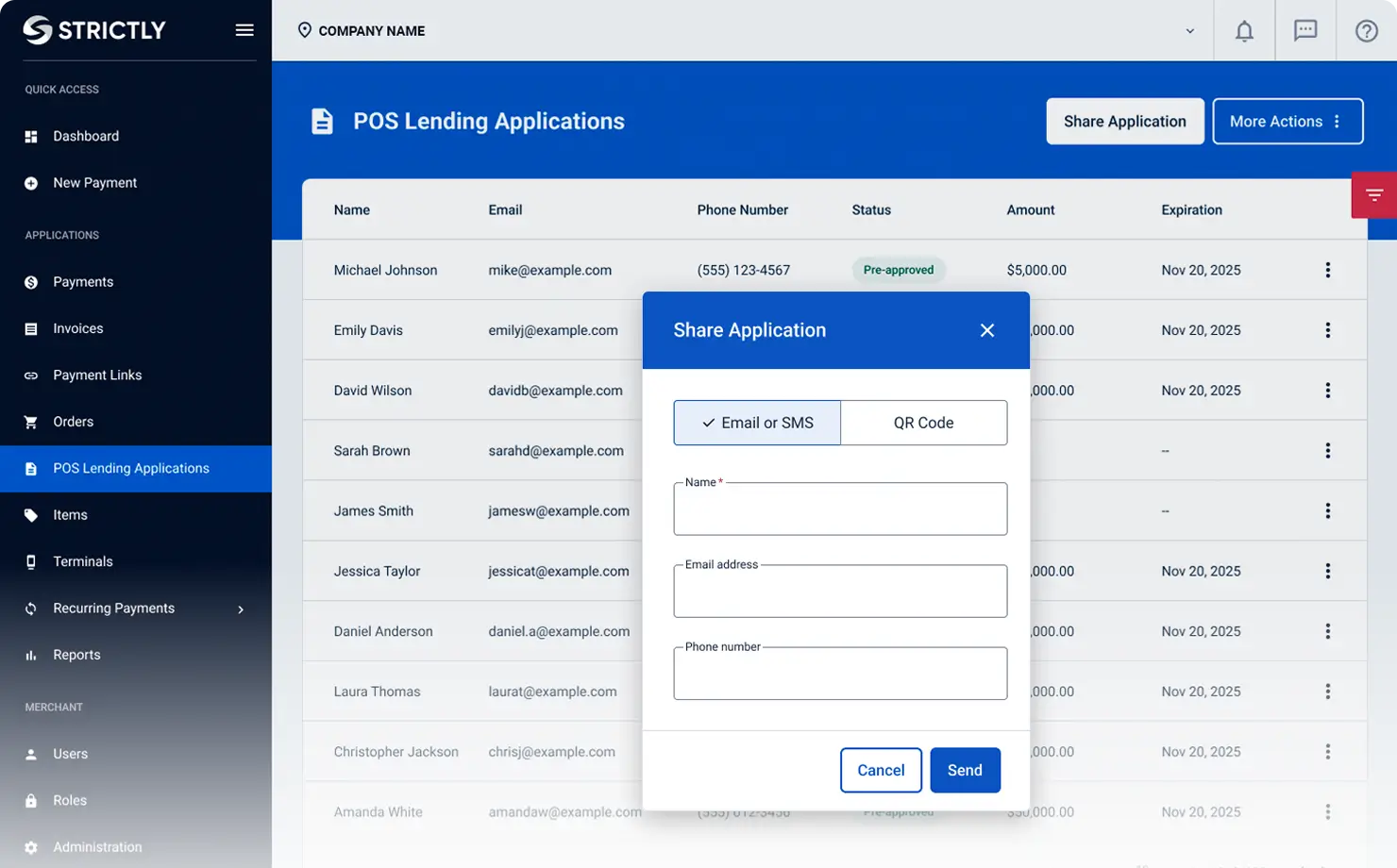Click the New Payment plus icon
Viewport: 1397px width, 868px height.
[x=31, y=183]
